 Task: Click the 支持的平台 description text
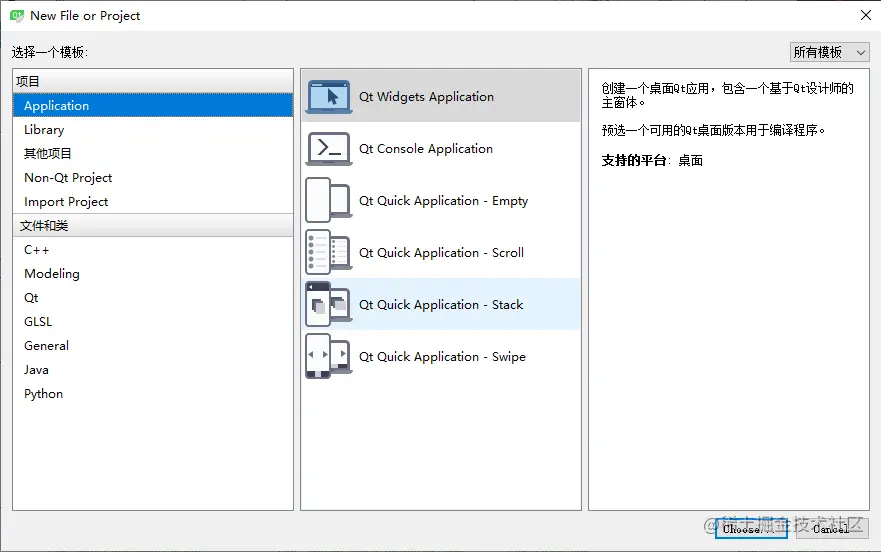(x=652, y=161)
